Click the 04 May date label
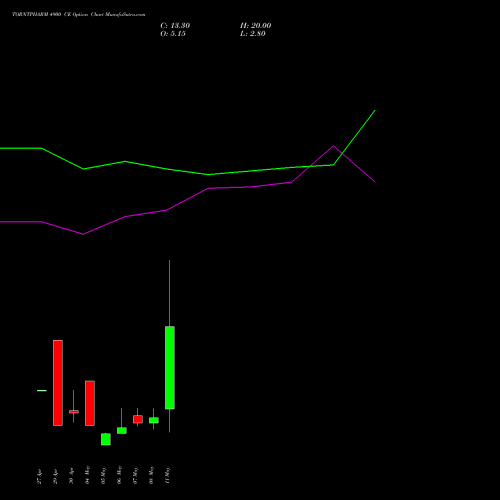The width and height of the screenshot is (500, 500). [87, 475]
